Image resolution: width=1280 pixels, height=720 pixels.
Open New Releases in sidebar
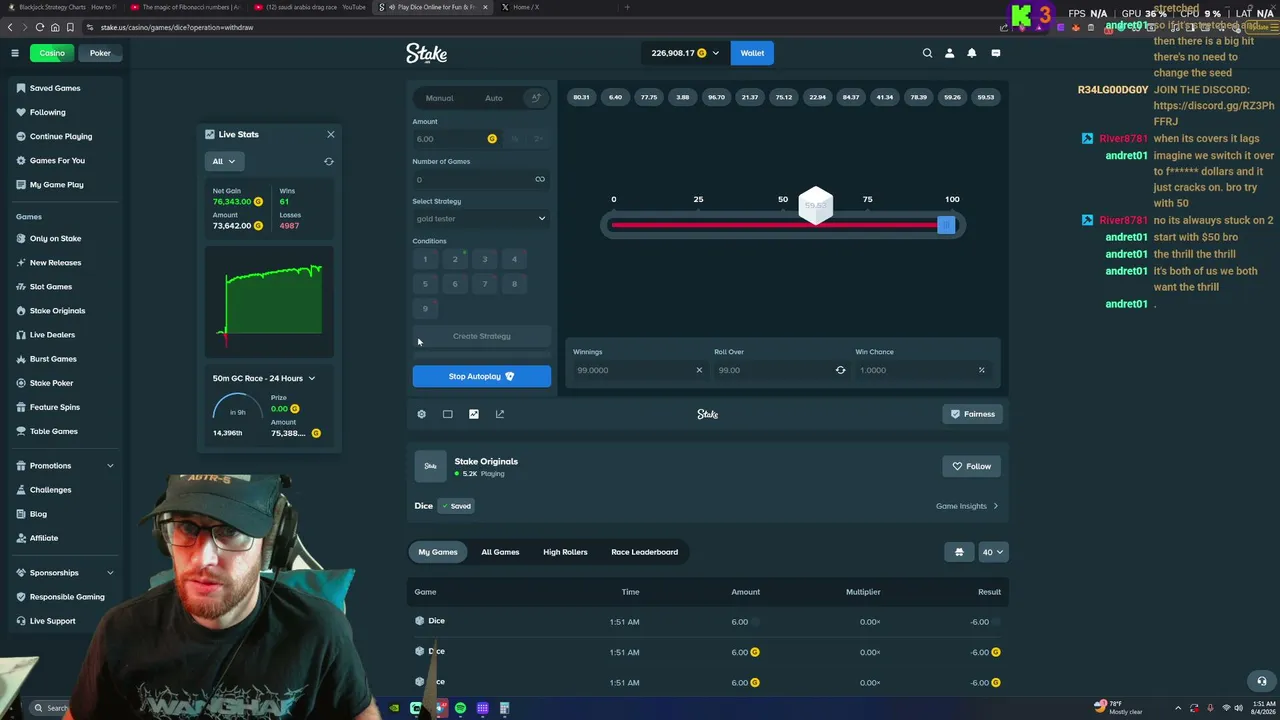click(55, 263)
